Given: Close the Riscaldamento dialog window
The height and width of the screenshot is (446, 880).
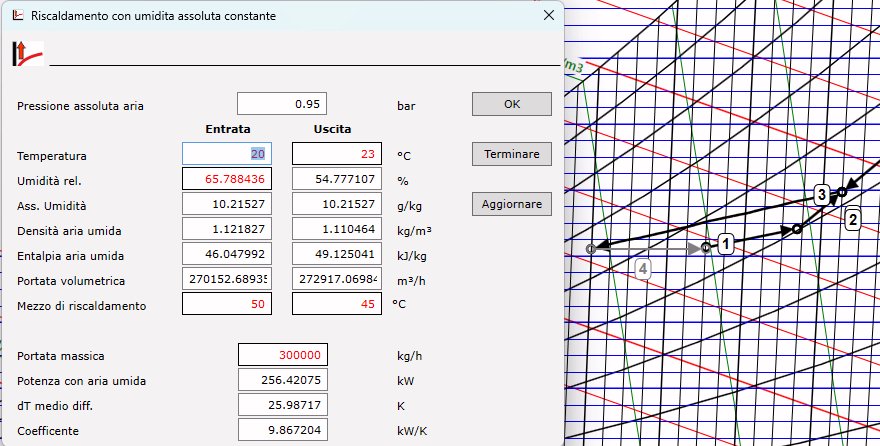Looking at the screenshot, I should 547,16.
